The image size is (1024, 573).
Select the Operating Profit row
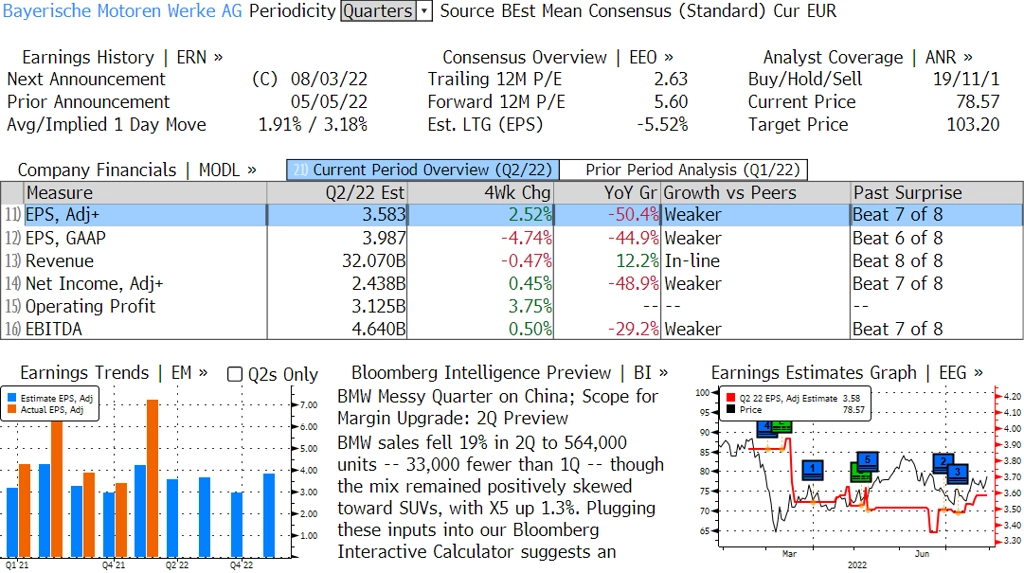pyautogui.click(x=512, y=306)
